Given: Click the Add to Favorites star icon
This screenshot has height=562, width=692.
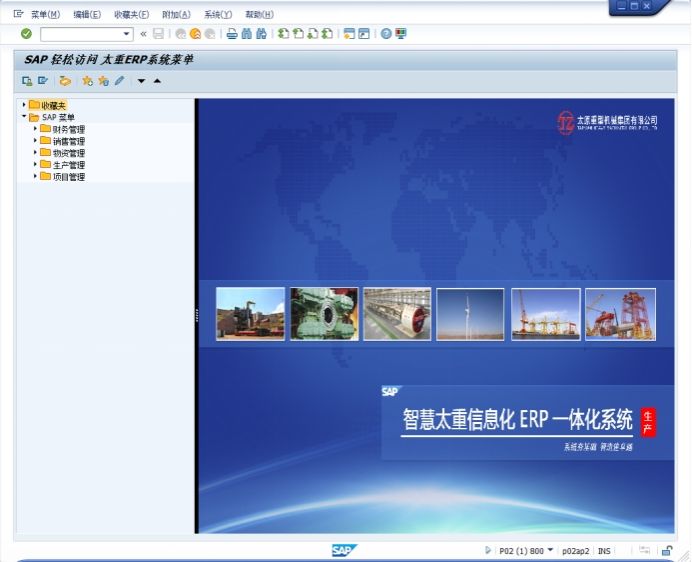Looking at the screenshot, I should (87, 81).
